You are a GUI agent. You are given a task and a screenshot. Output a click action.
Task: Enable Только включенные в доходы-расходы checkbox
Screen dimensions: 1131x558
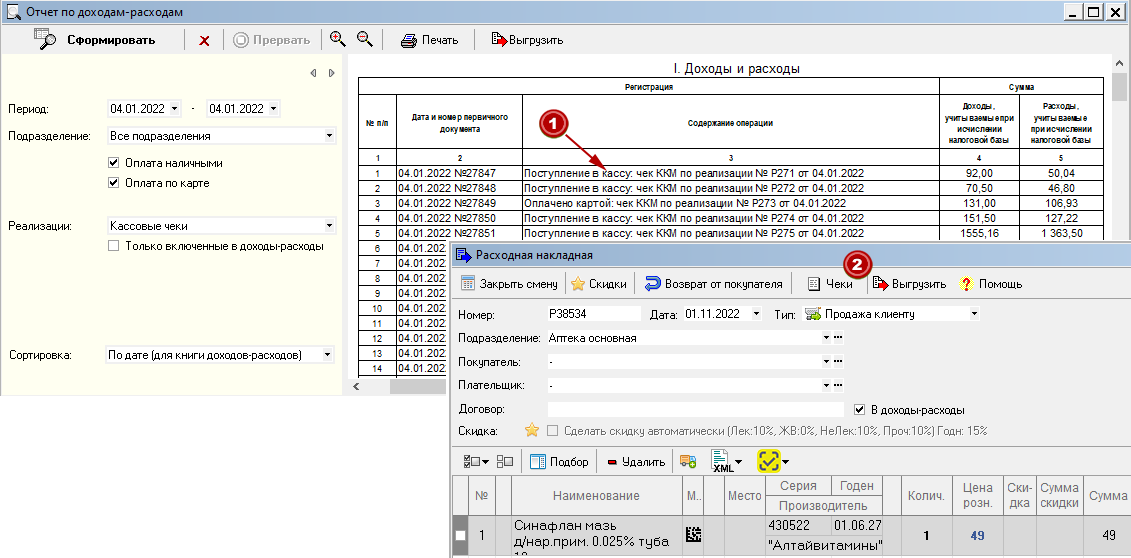(113, 246)
